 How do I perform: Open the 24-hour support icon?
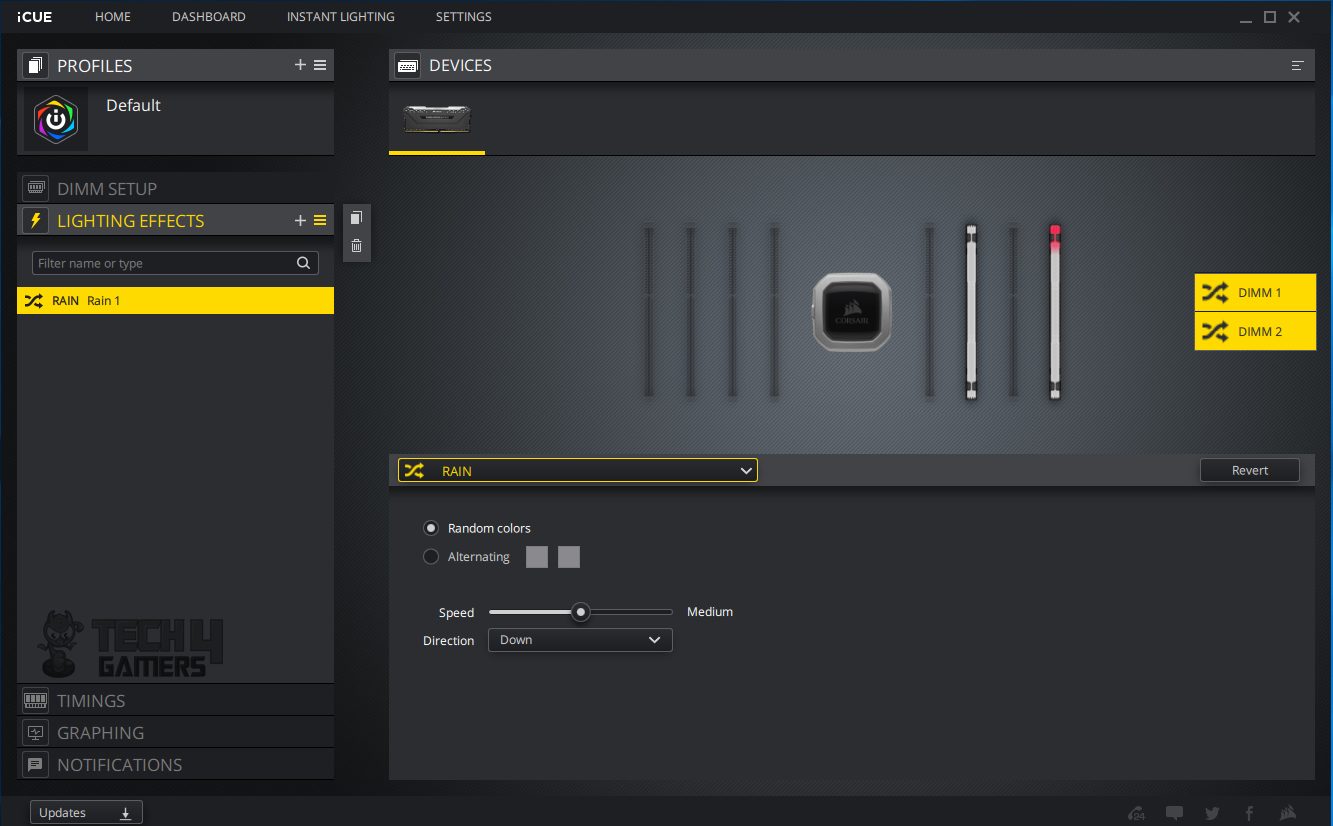1137,813
